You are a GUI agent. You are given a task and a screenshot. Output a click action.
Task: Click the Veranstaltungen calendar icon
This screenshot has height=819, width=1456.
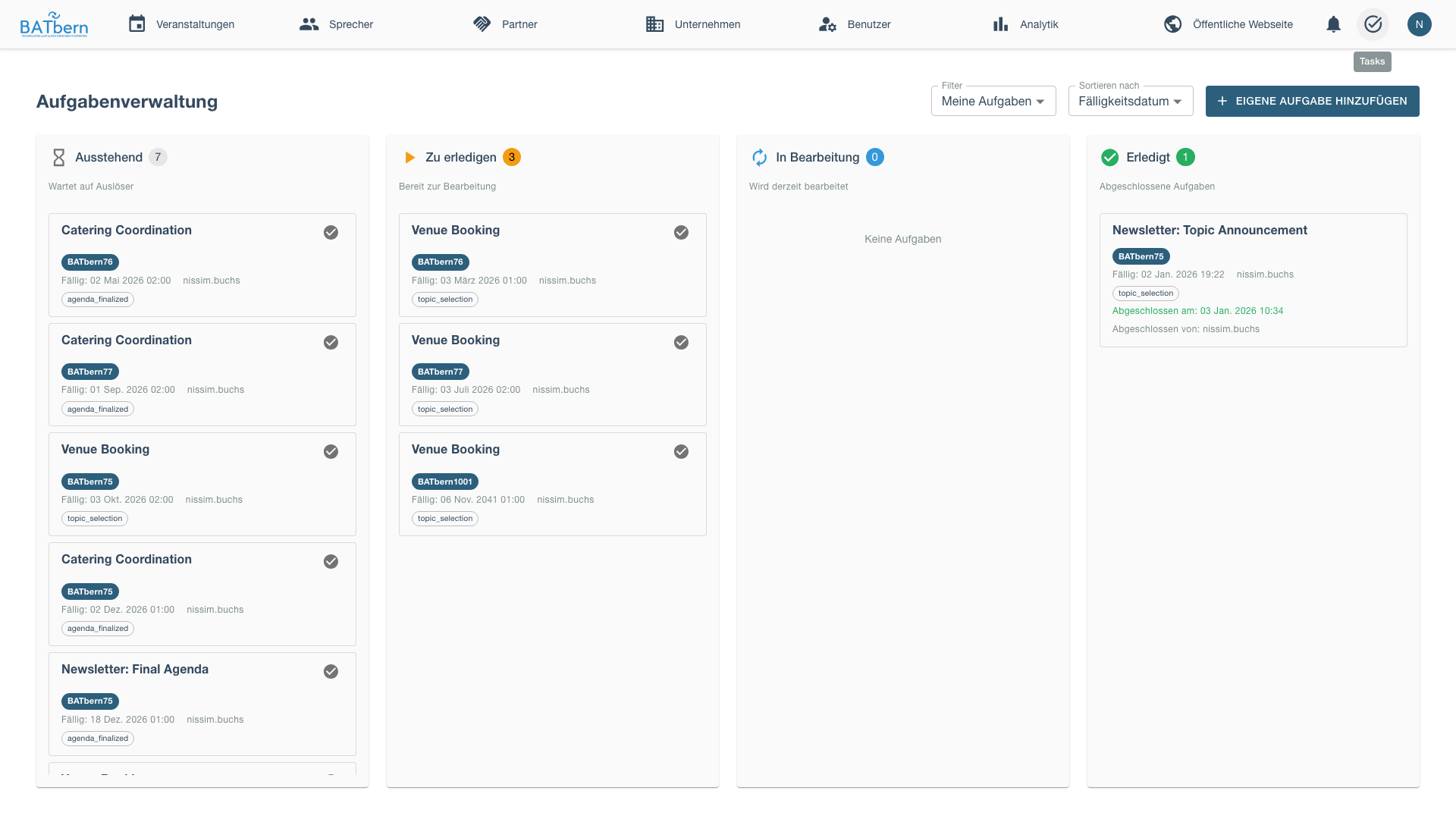[137, 24]
